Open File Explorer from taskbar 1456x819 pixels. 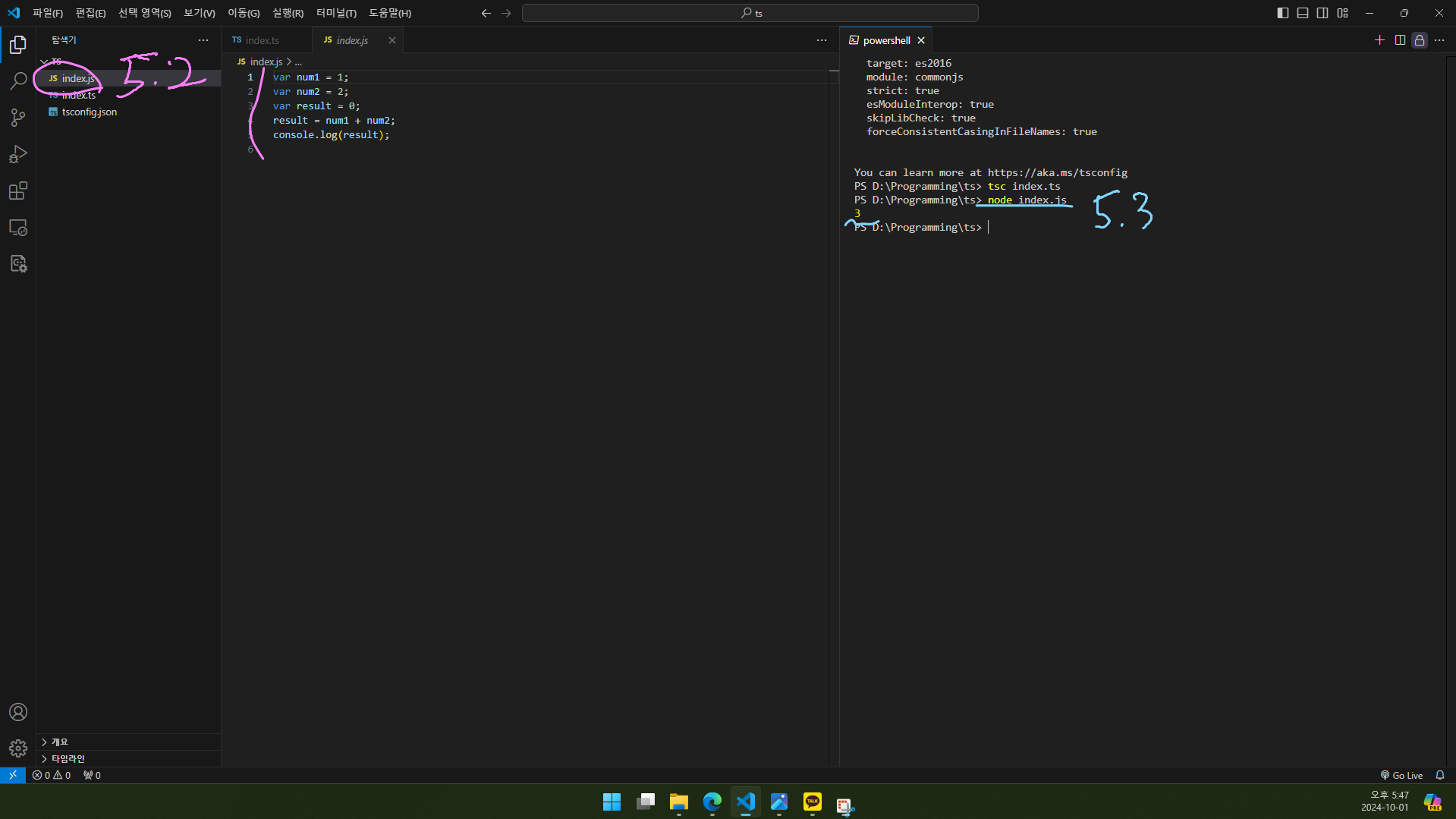(x=679, y=802)
